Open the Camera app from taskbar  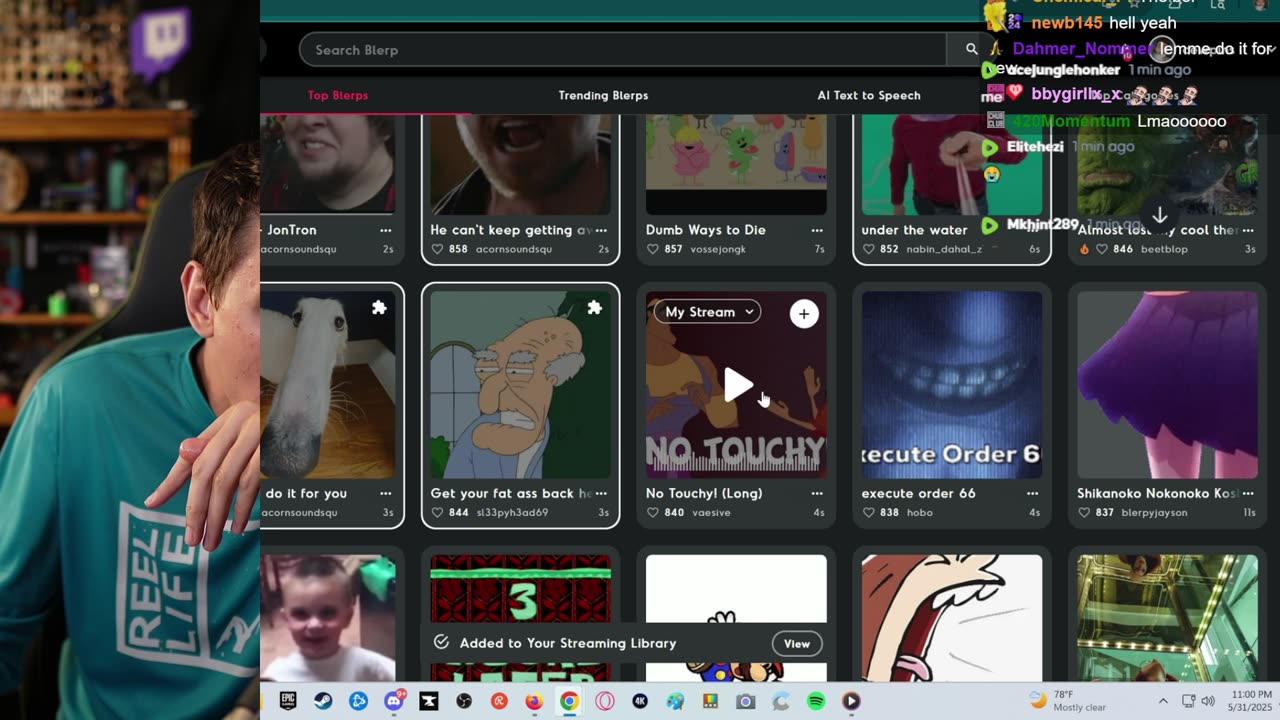click(x=745, y=701)
